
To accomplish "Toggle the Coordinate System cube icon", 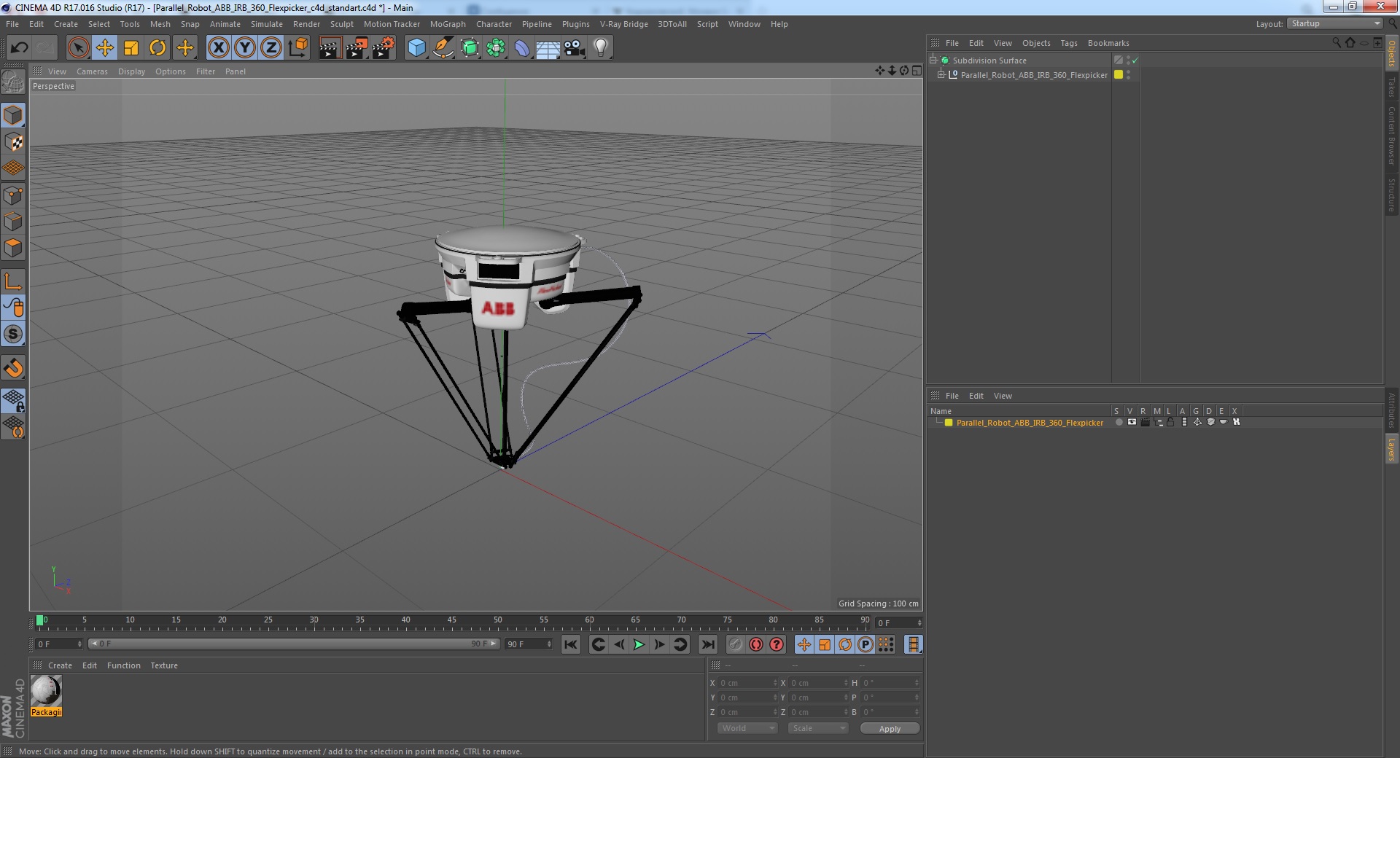I will (297, 48).
